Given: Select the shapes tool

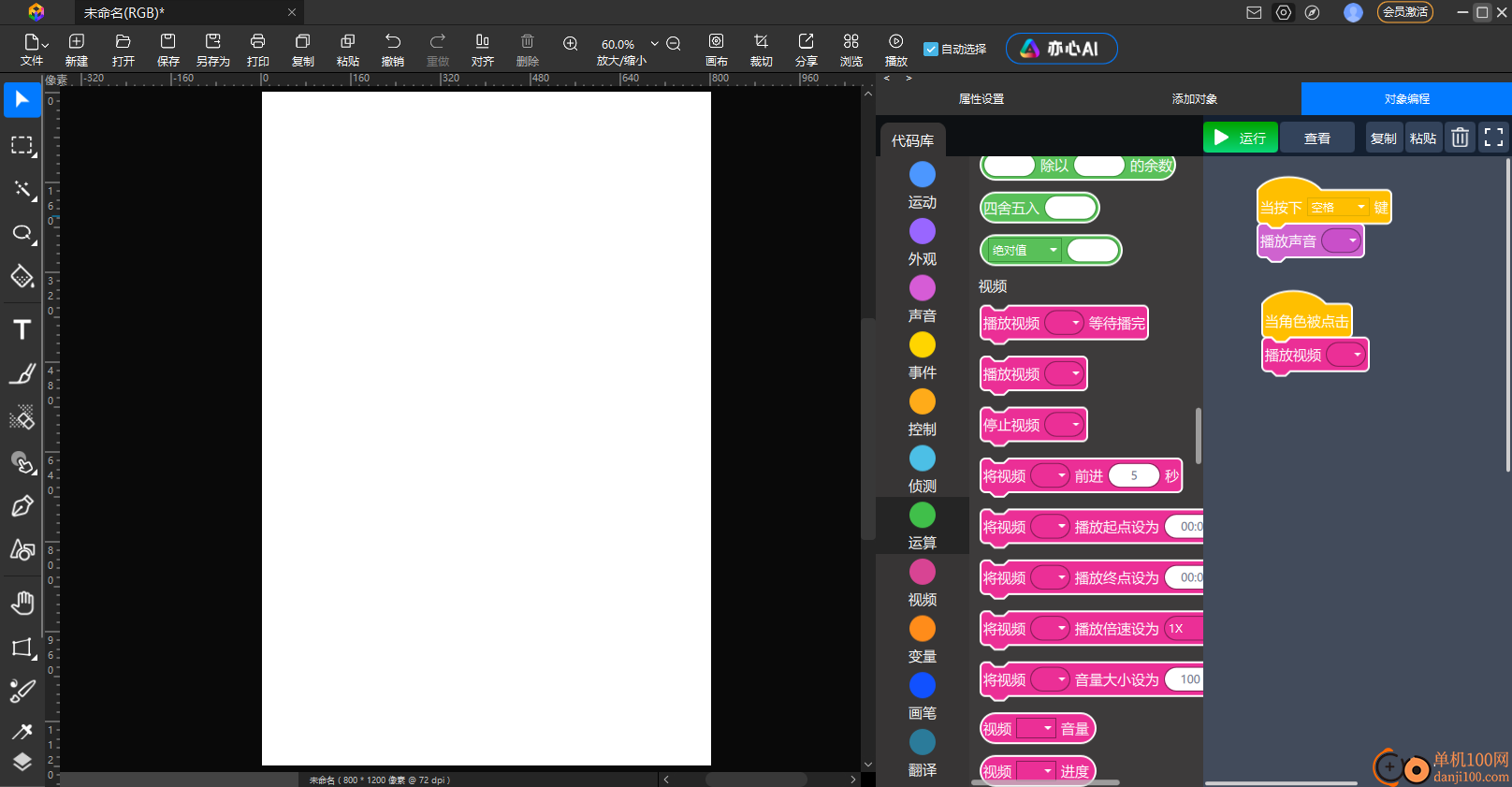Looking at the screenshot, I should pos(22,550).
